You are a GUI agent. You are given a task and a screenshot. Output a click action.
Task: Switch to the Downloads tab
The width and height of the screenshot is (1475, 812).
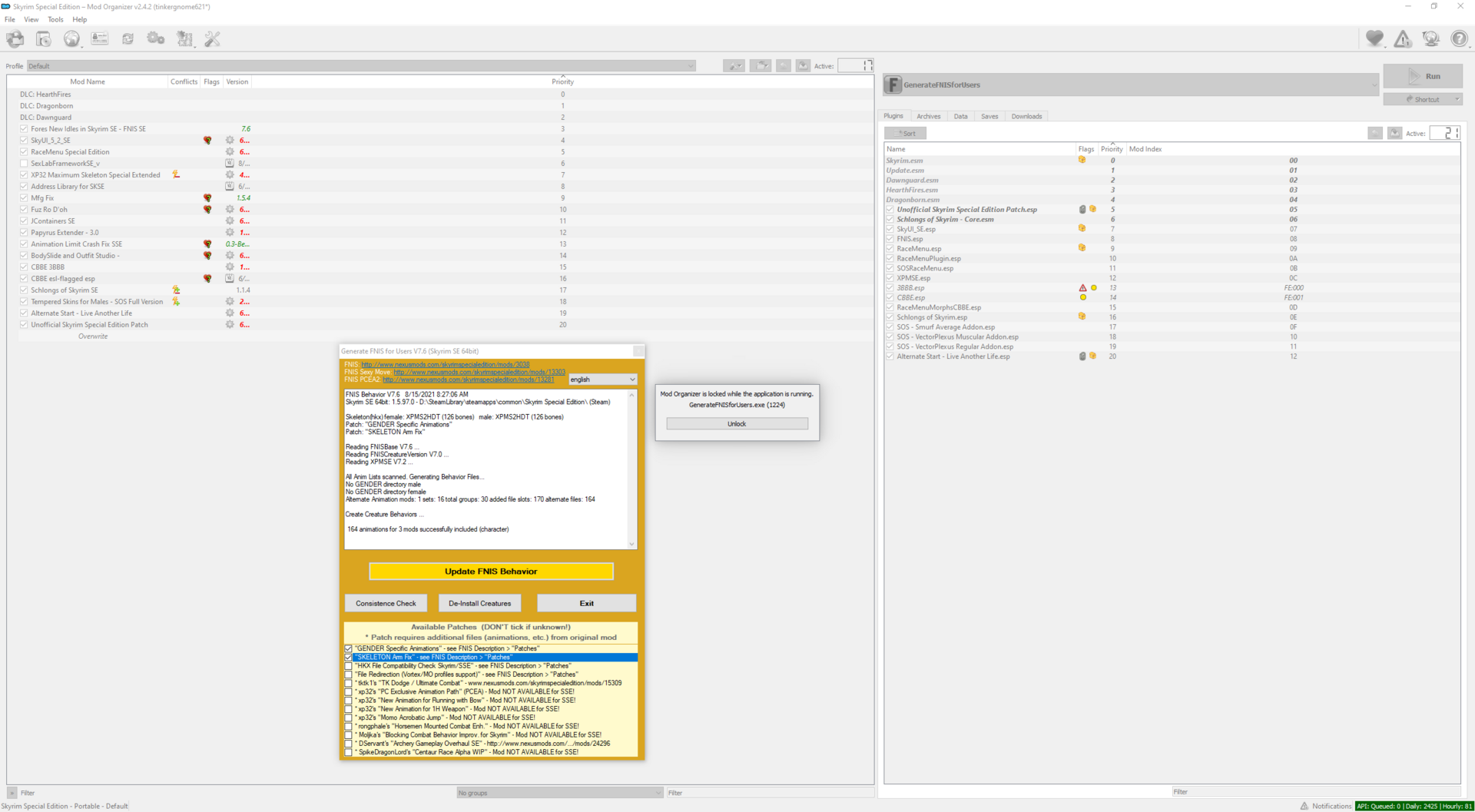click(x=1026, y=116)
